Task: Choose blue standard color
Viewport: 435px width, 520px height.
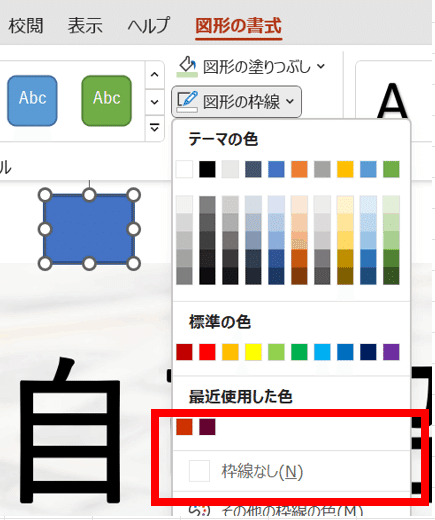Action: pos(345,352)
